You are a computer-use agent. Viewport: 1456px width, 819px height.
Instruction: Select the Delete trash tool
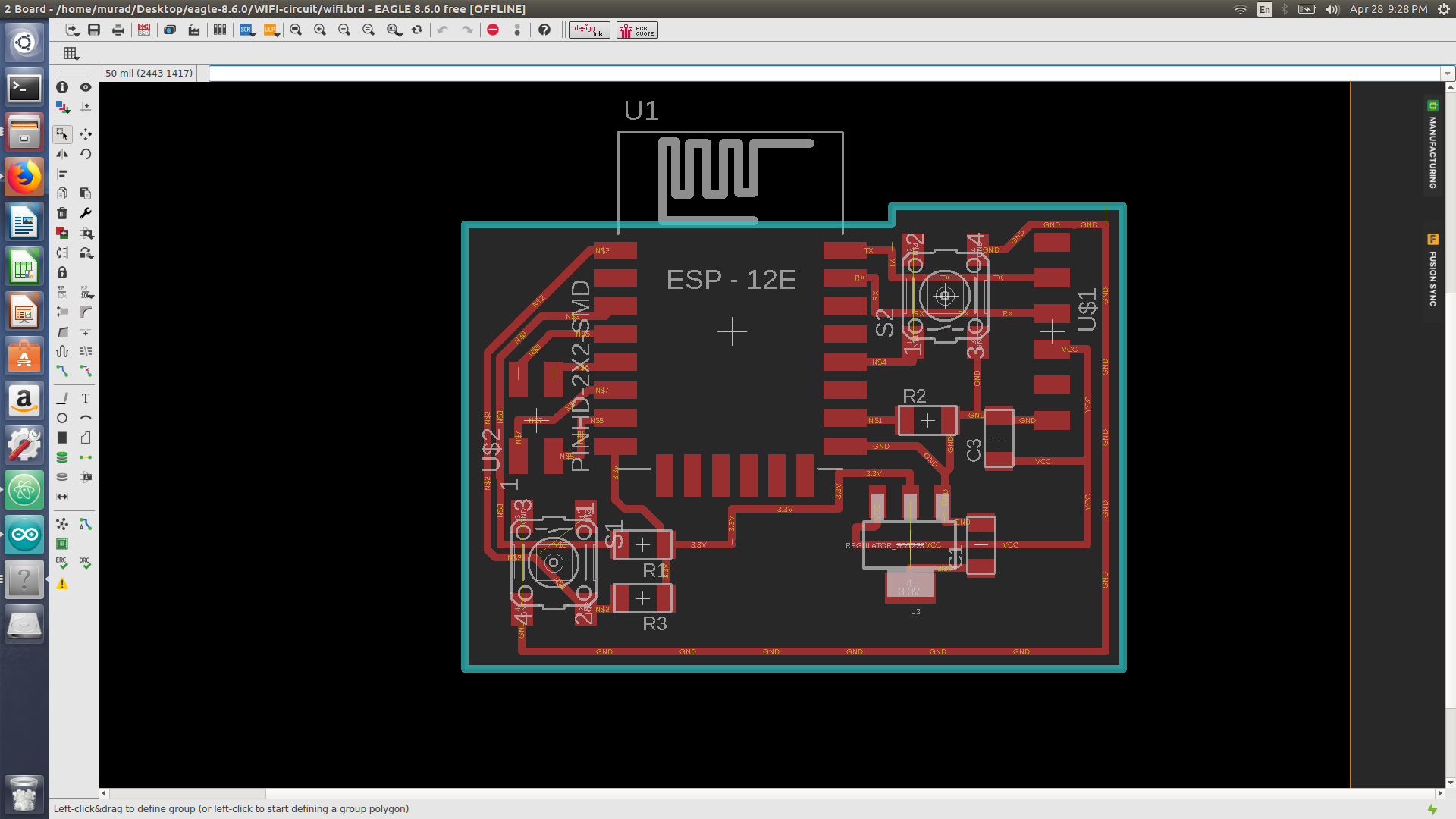(62, 213)
